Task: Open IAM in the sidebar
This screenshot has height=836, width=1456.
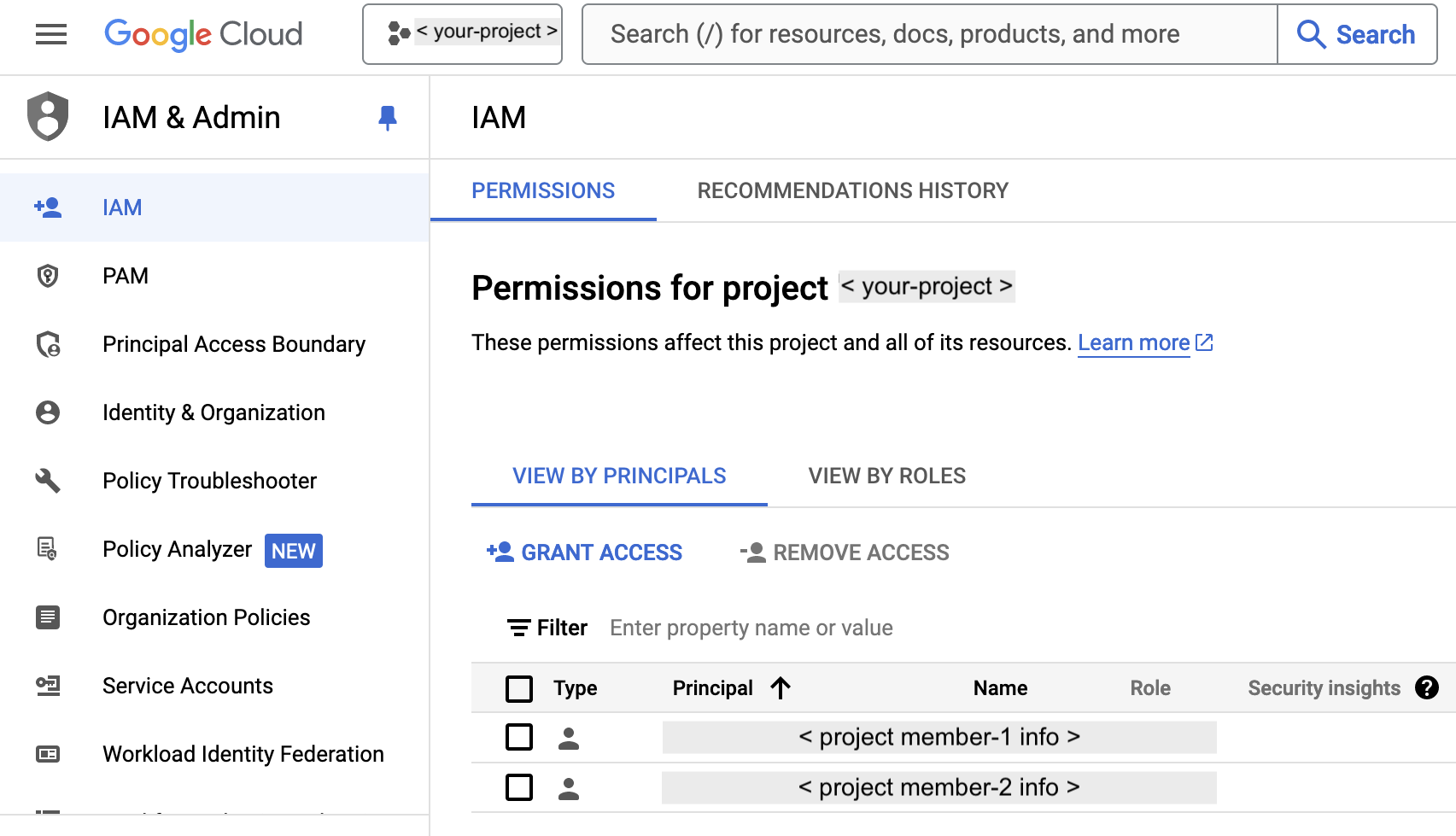Action: pos(214,208)
